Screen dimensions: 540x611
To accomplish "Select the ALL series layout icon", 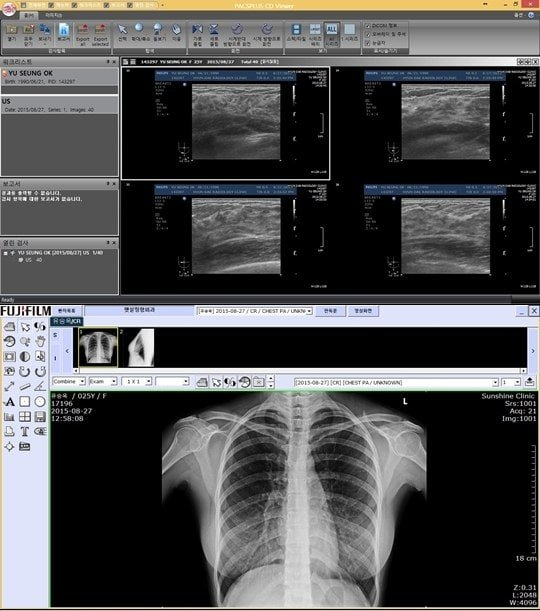I will click(332, 34).
